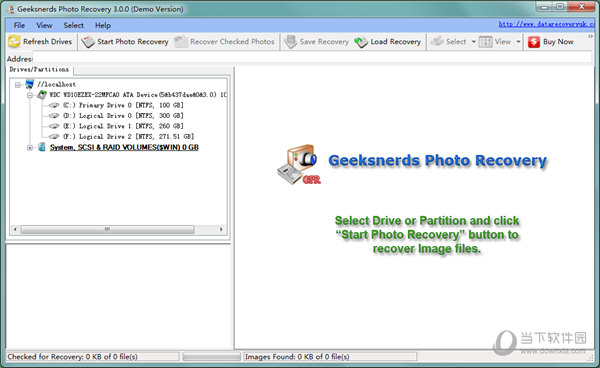Select (E:) Logical Drive 1 [NTFS, 260 GB]

pos(123,126)
